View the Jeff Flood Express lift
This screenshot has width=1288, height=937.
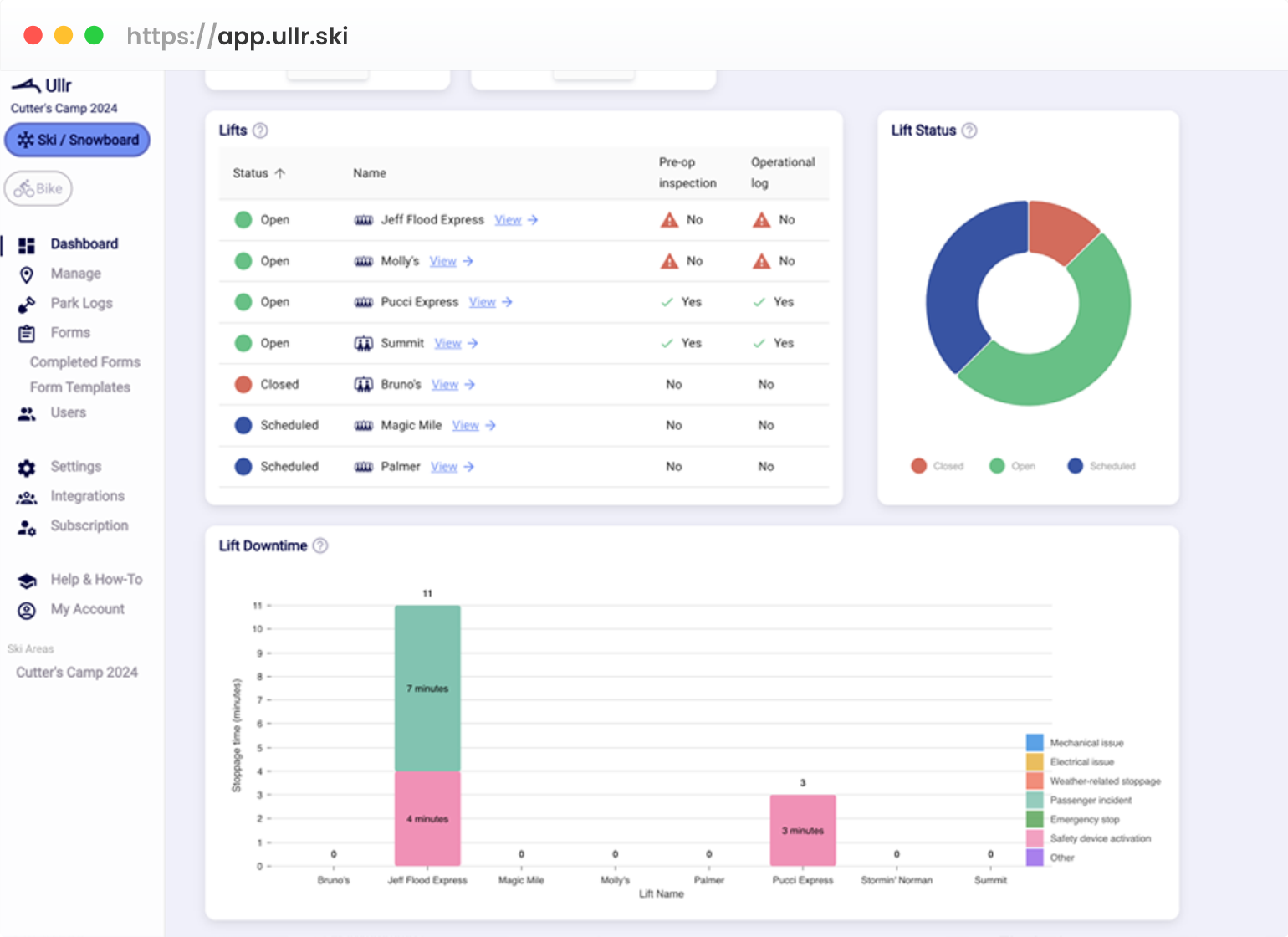point(508,220)
